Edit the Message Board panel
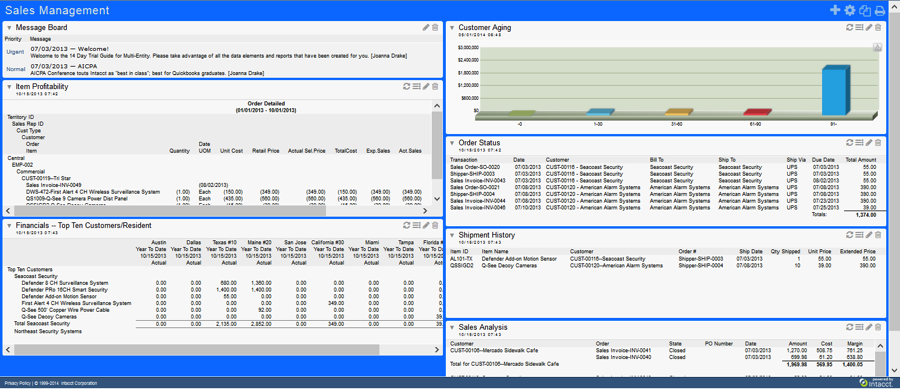 click(426, 27)
